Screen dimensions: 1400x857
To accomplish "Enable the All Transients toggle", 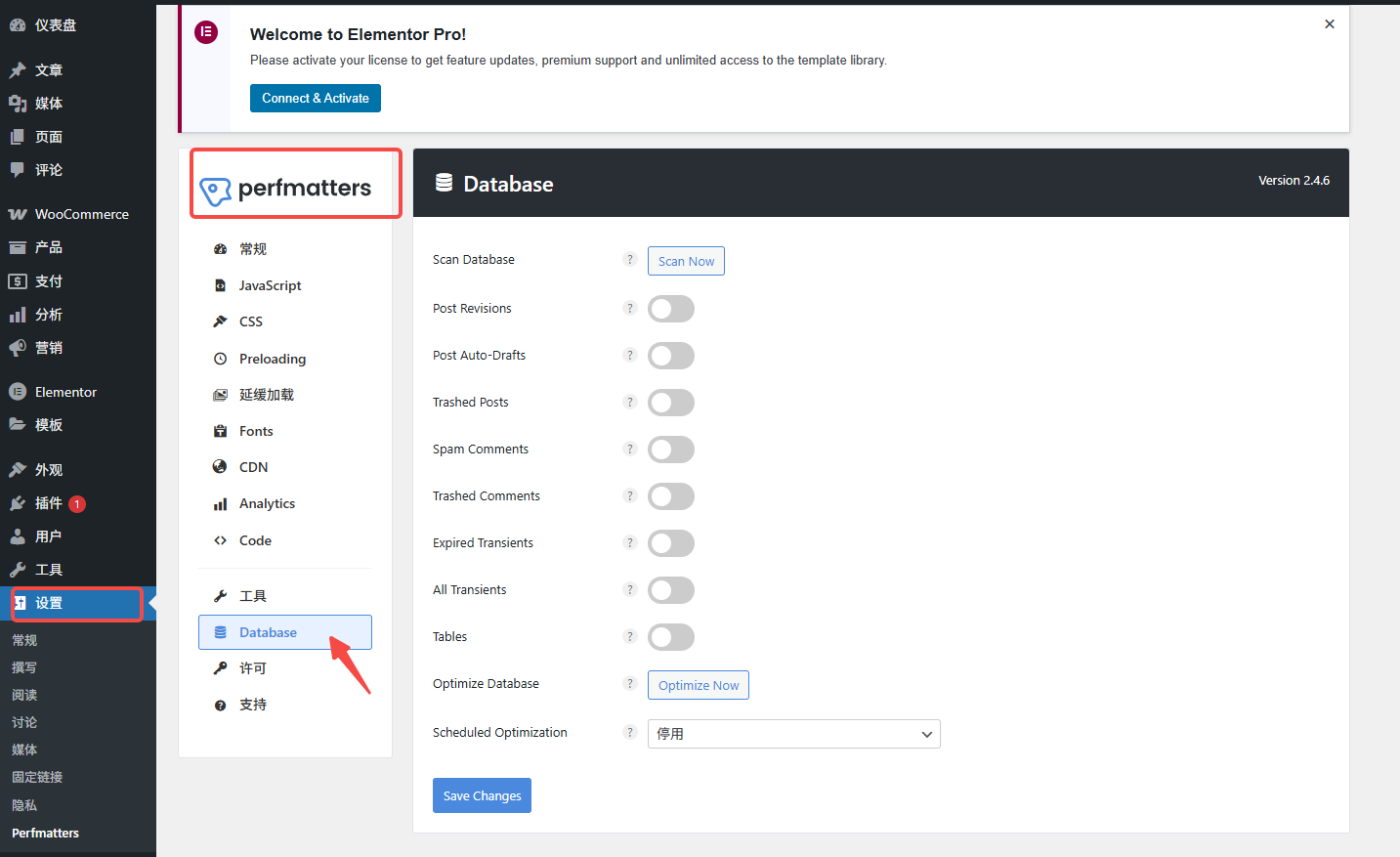I will coord(671,589).
